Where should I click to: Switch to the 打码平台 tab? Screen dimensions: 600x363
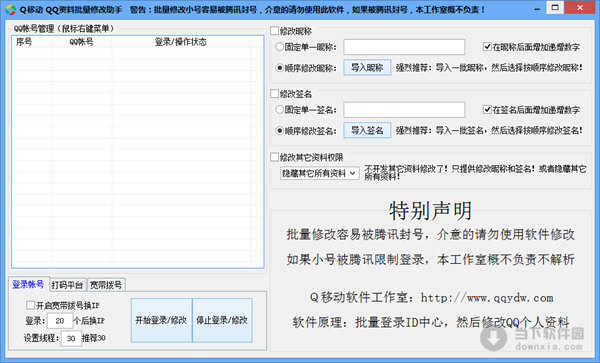[x=68, y=285]
